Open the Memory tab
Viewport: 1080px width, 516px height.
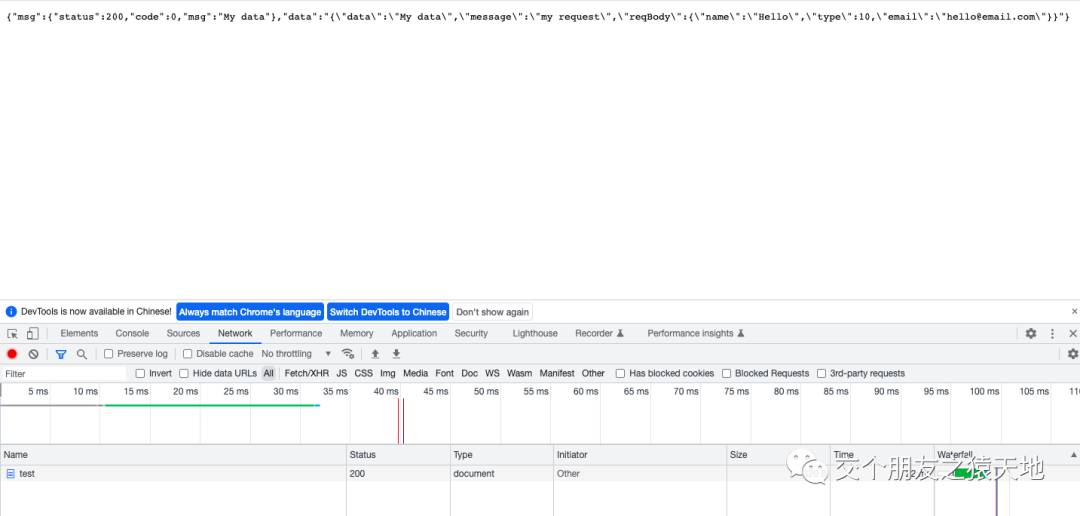357,333
